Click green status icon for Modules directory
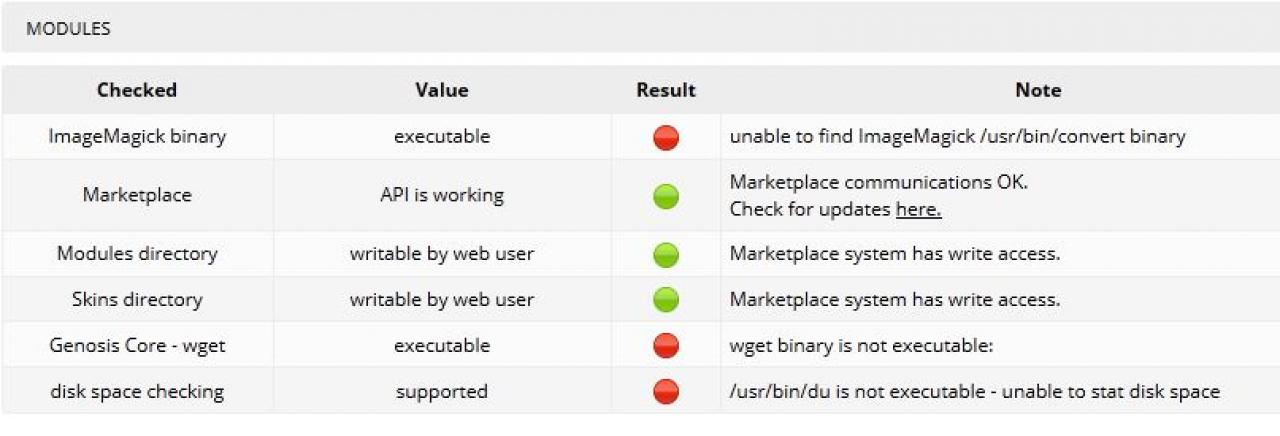Screen dimensions: 1280x436 click(666, 254)
